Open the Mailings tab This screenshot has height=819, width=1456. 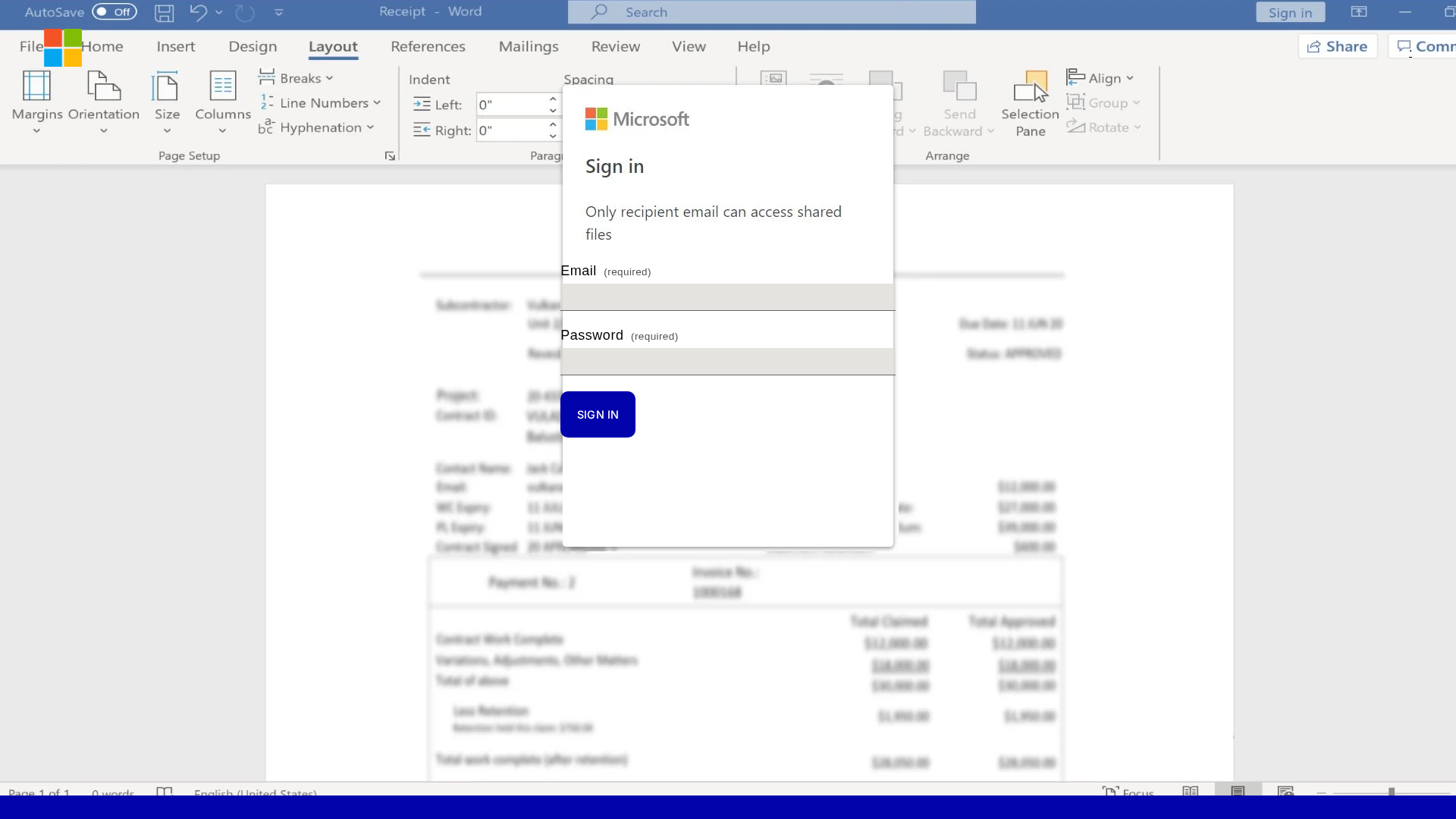coord(529,46)
